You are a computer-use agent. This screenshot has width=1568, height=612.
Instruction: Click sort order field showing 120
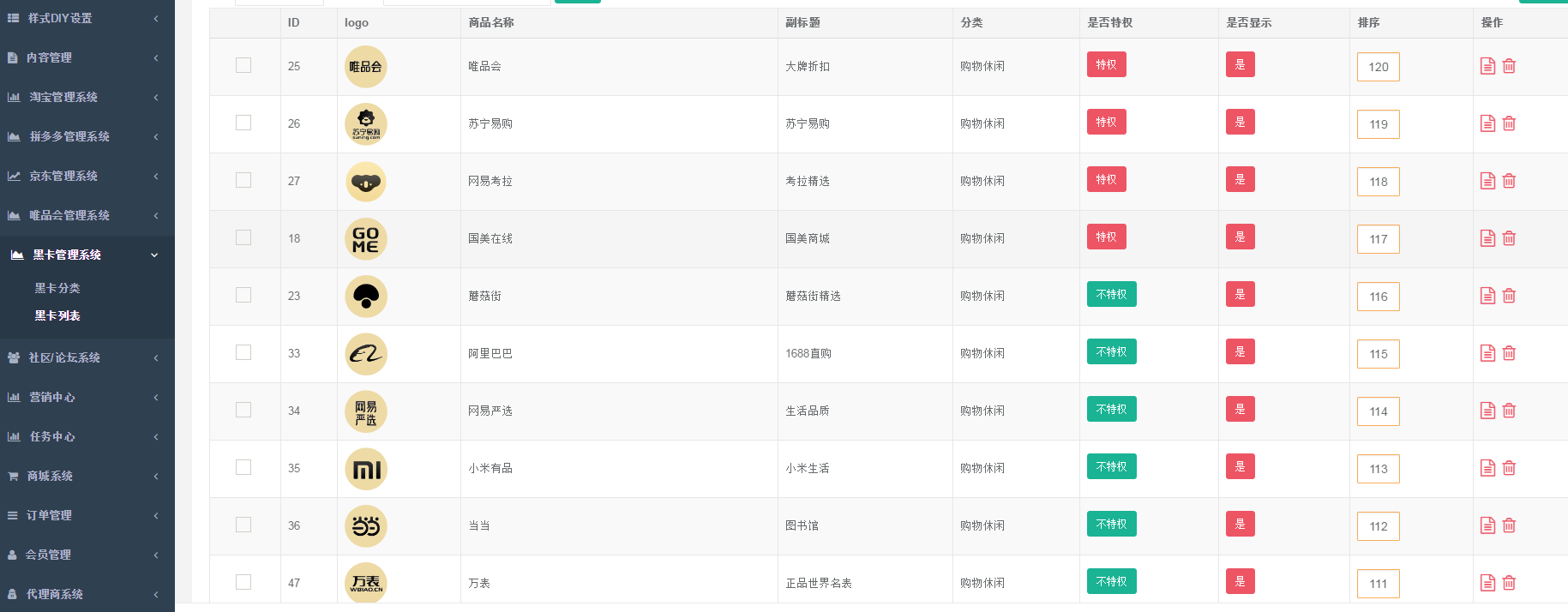(1379, 67)
